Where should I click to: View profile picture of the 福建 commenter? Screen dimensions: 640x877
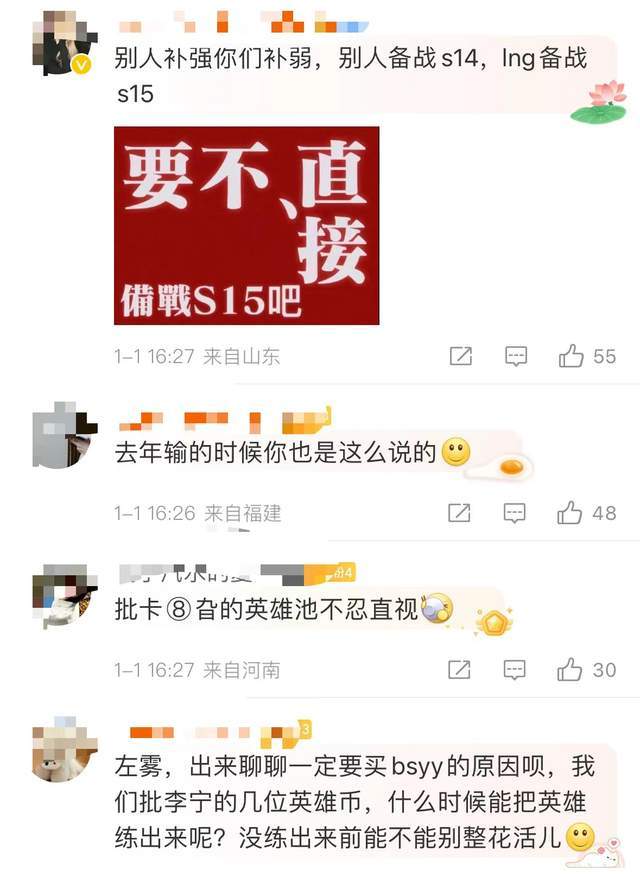point(65,434)
